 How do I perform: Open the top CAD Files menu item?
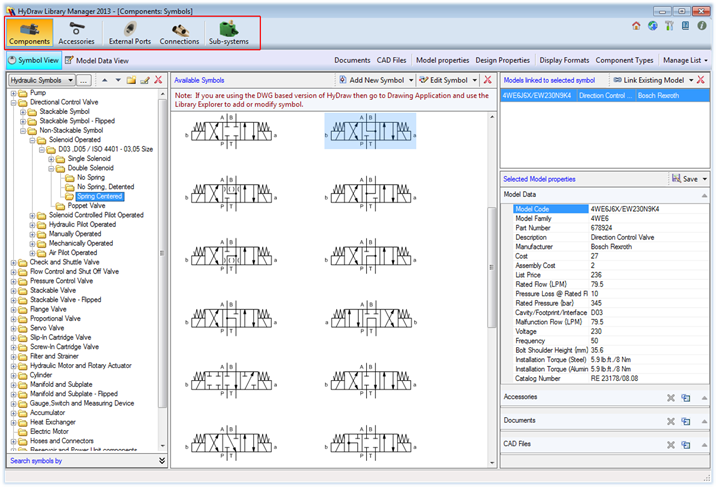pos(391,60)
